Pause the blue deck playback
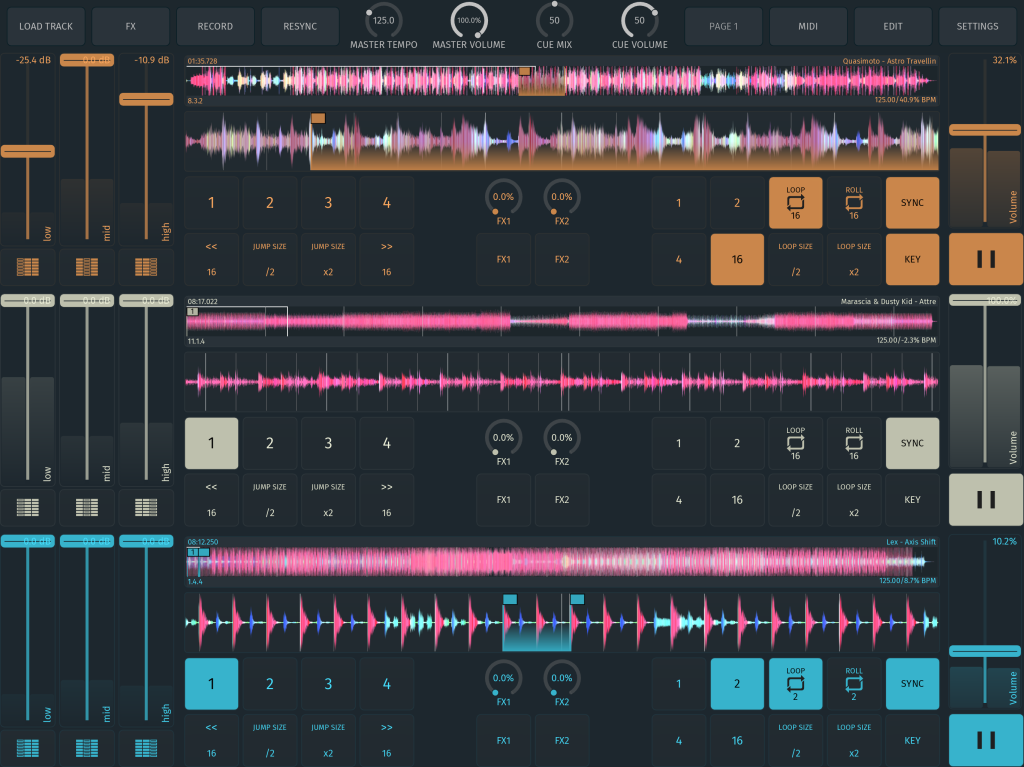1024x767 pixels. (985, 740)
